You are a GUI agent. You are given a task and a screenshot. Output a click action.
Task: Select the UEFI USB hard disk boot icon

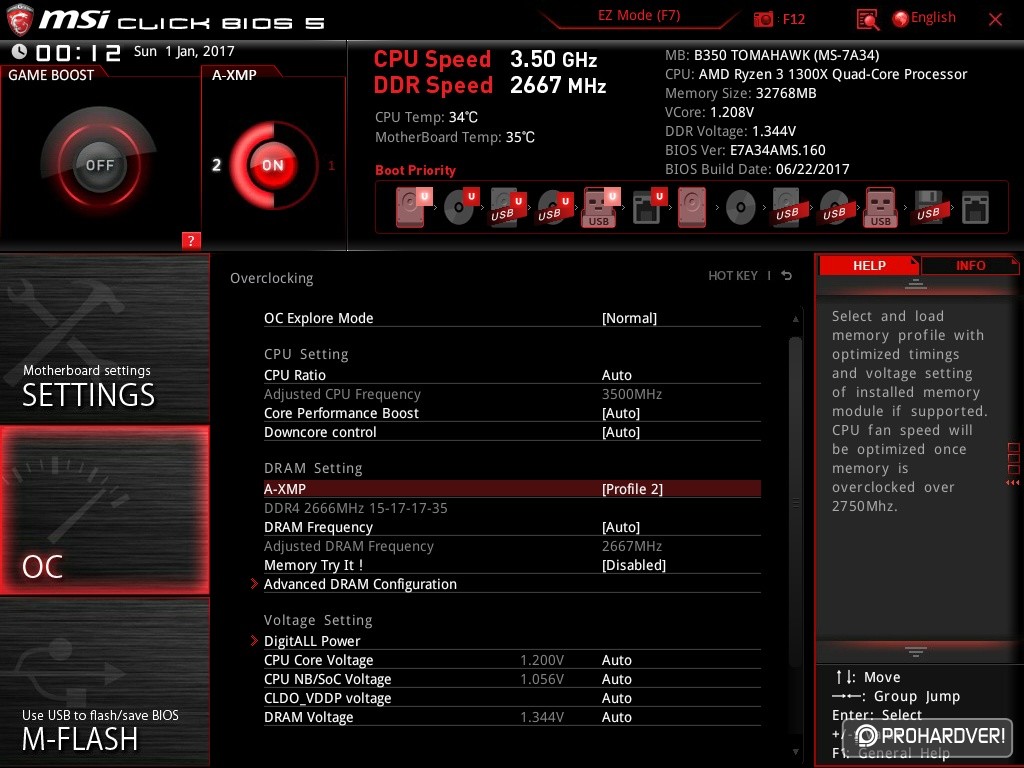click(507, 207)
